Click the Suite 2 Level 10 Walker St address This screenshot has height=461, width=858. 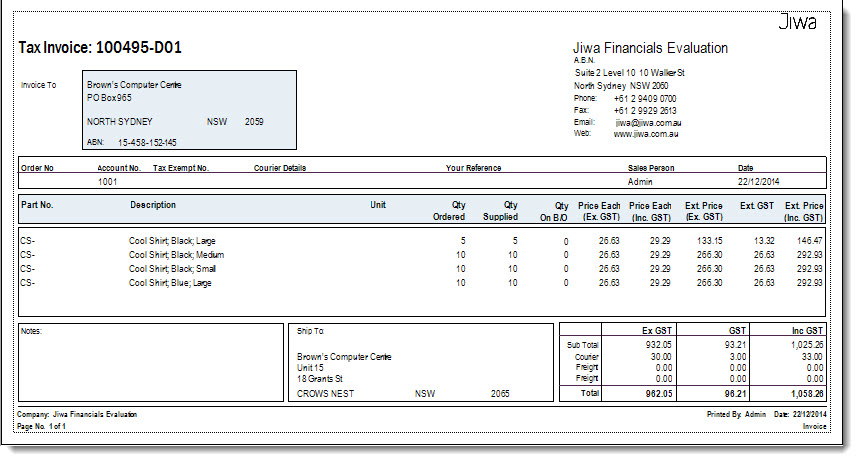629,73
